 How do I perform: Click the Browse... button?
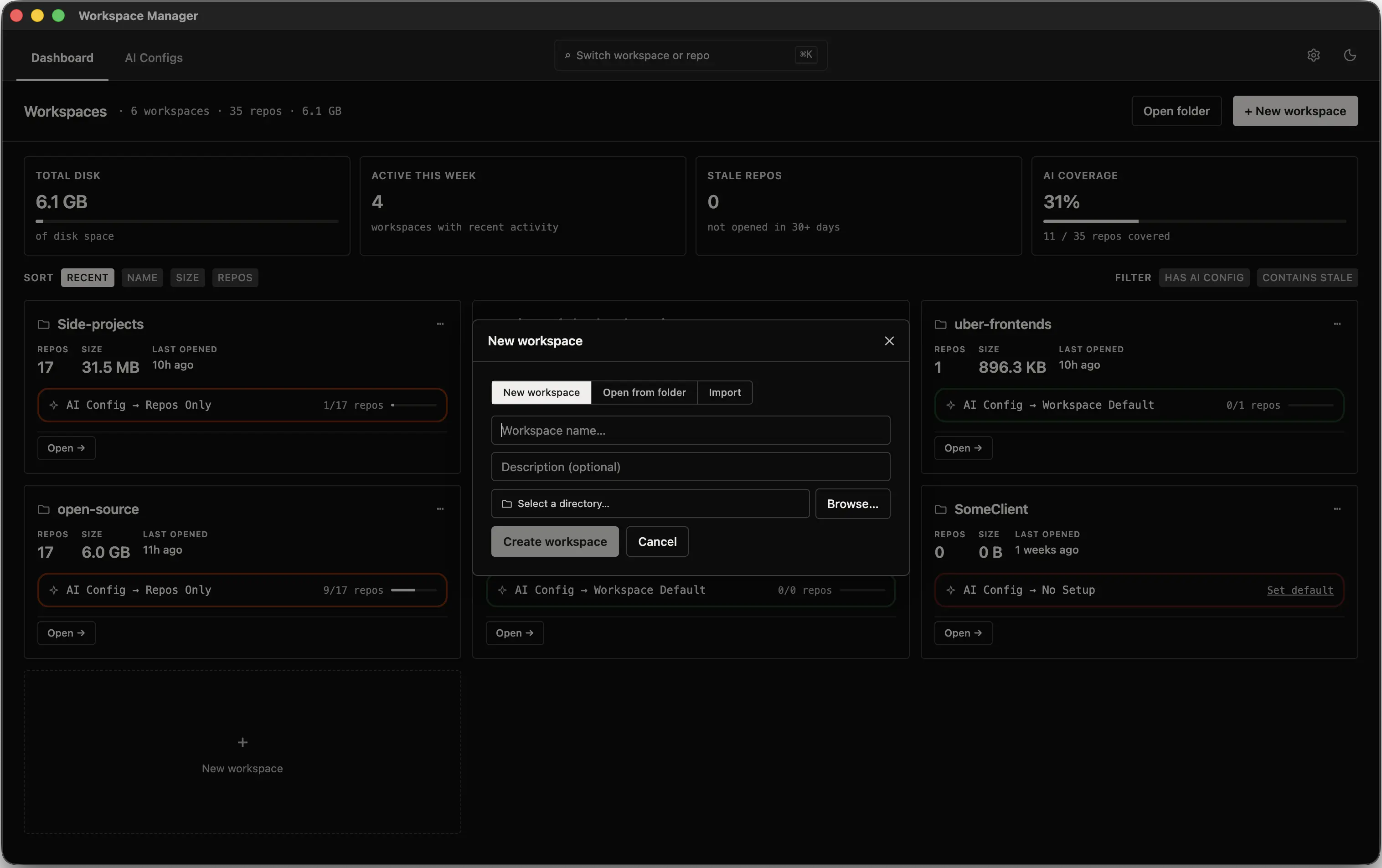point(853,503)
